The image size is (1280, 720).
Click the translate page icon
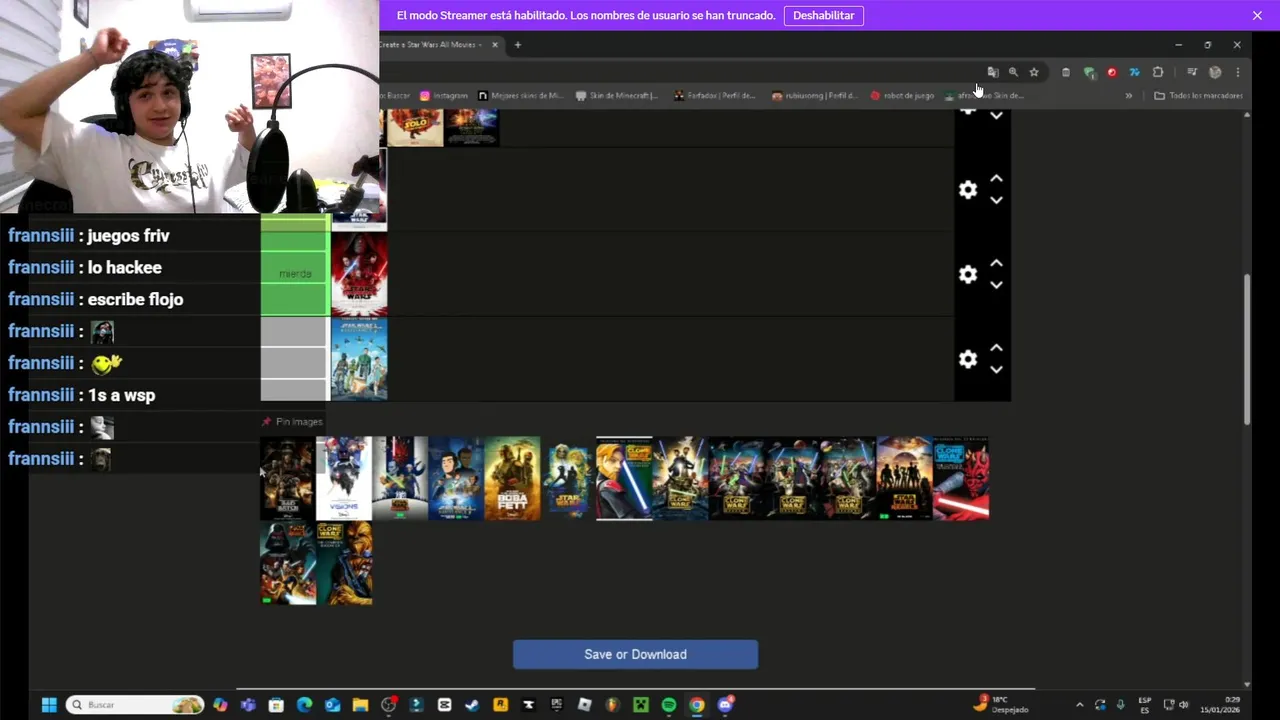click(993, 72)
